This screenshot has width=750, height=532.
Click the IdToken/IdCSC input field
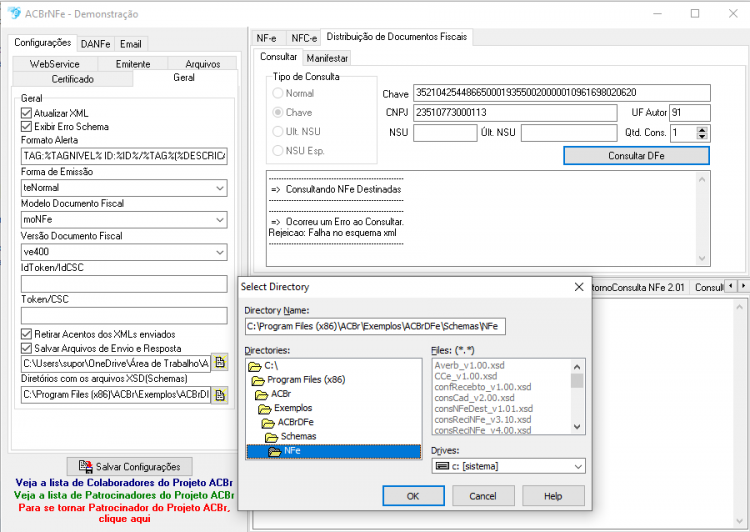[x=124, y=284]
